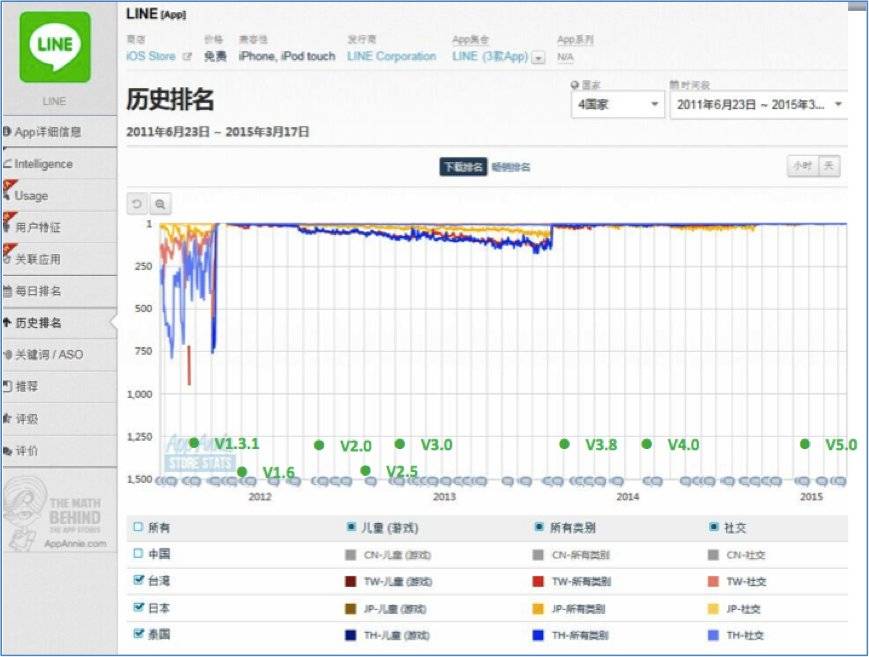
Task: Click the V4.0 version marker dot
Action: (x=646, y=444)
